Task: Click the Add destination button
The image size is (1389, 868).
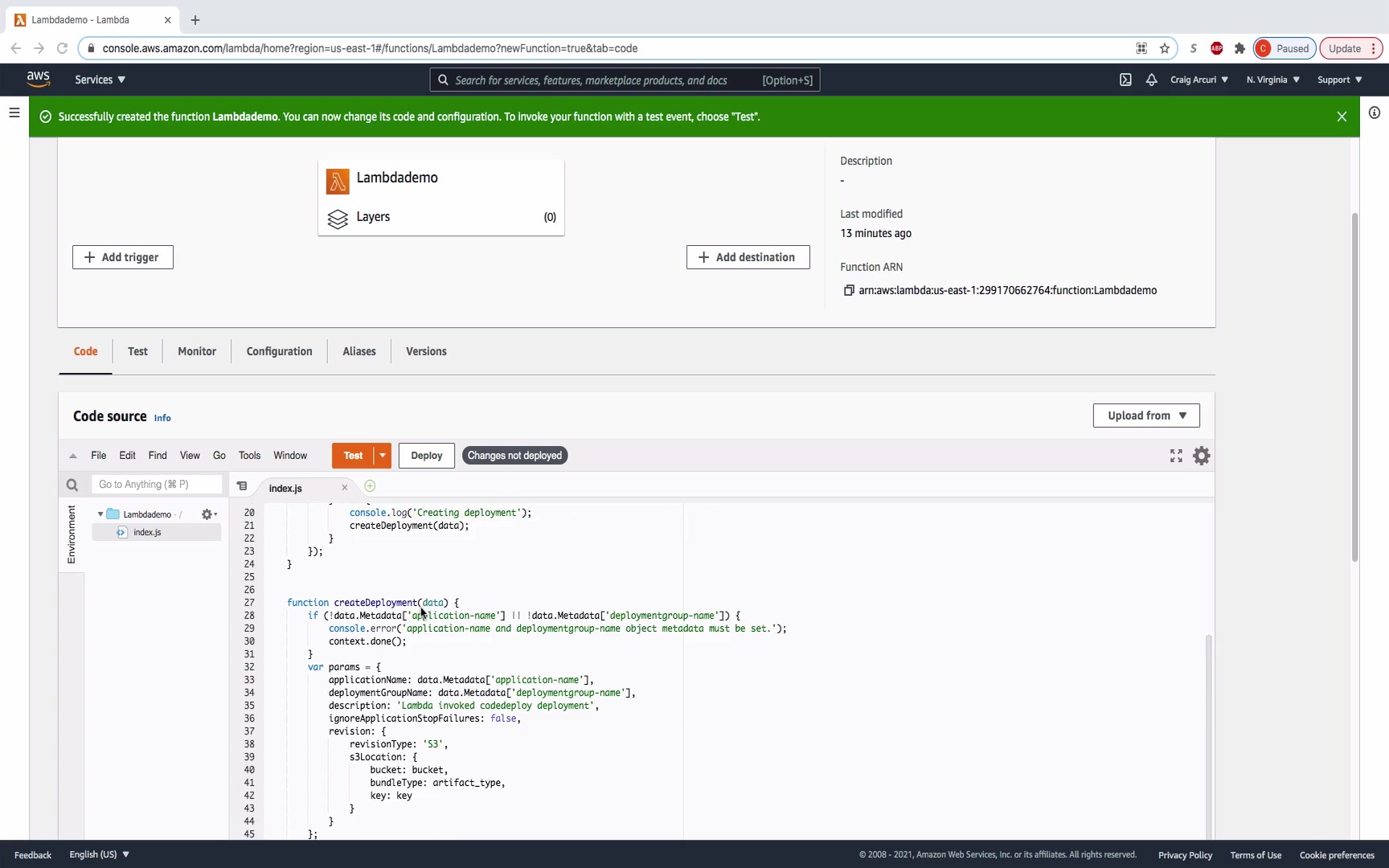Action: click(748, 257)
